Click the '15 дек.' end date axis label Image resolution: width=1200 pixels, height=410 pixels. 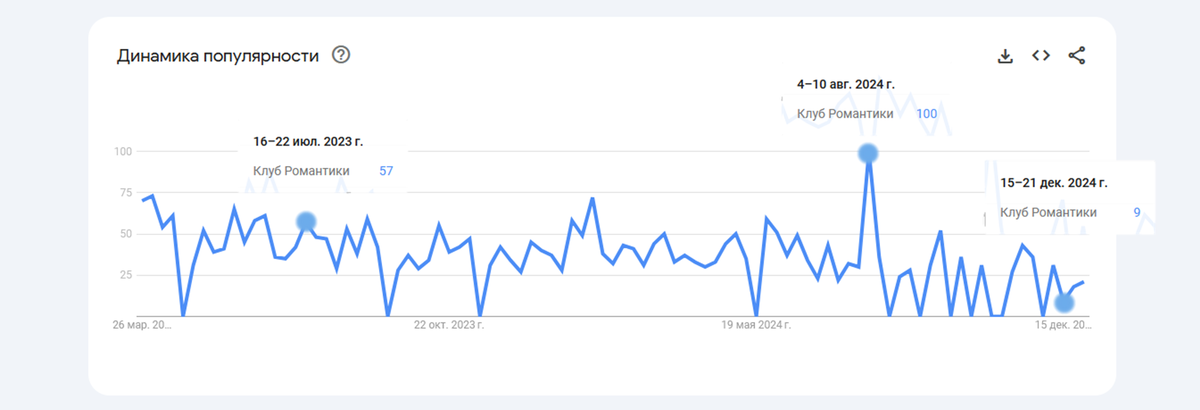coord(1062,325)
